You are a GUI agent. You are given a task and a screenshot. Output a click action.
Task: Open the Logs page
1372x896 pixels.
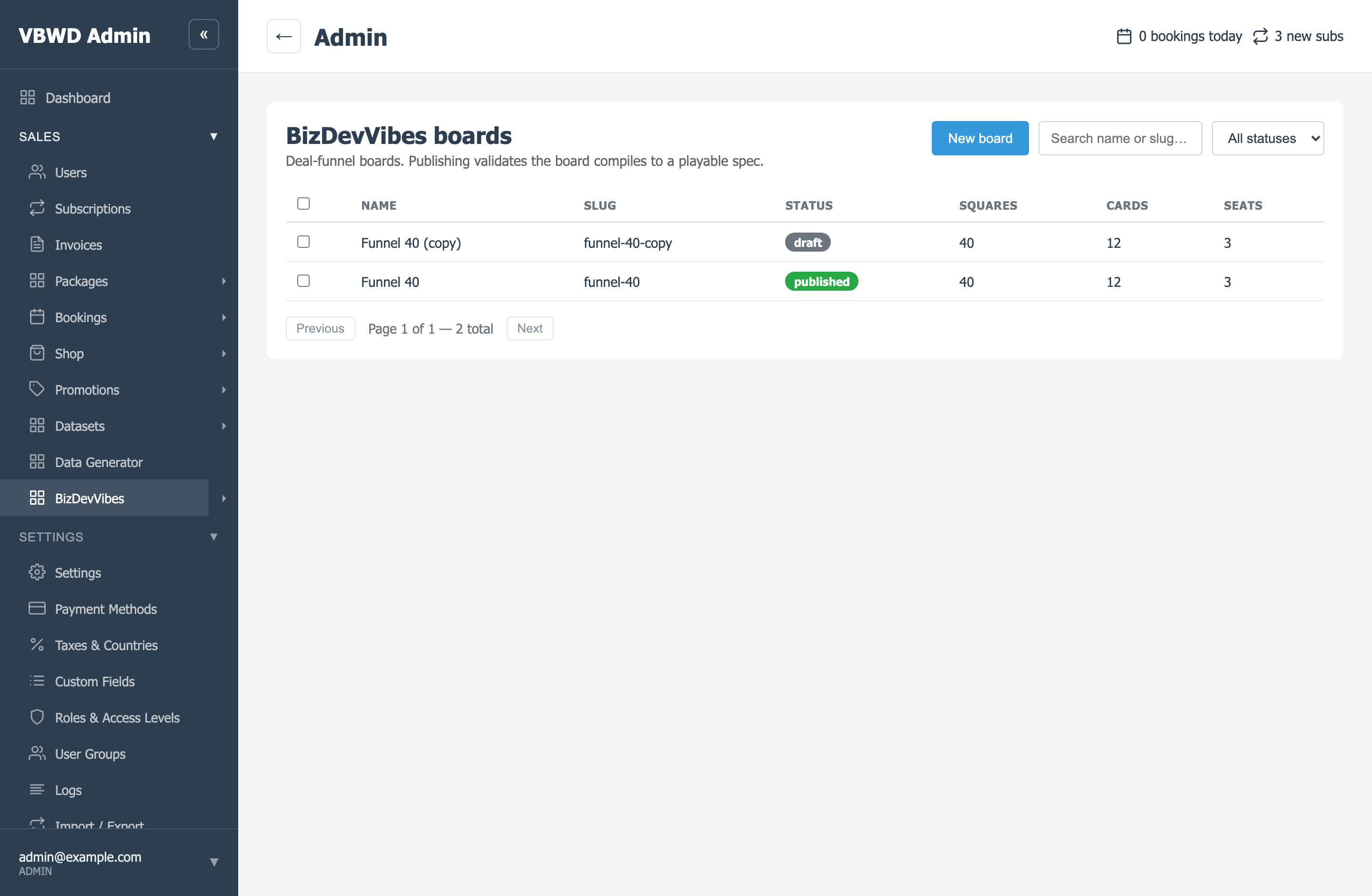pos(68,791)
